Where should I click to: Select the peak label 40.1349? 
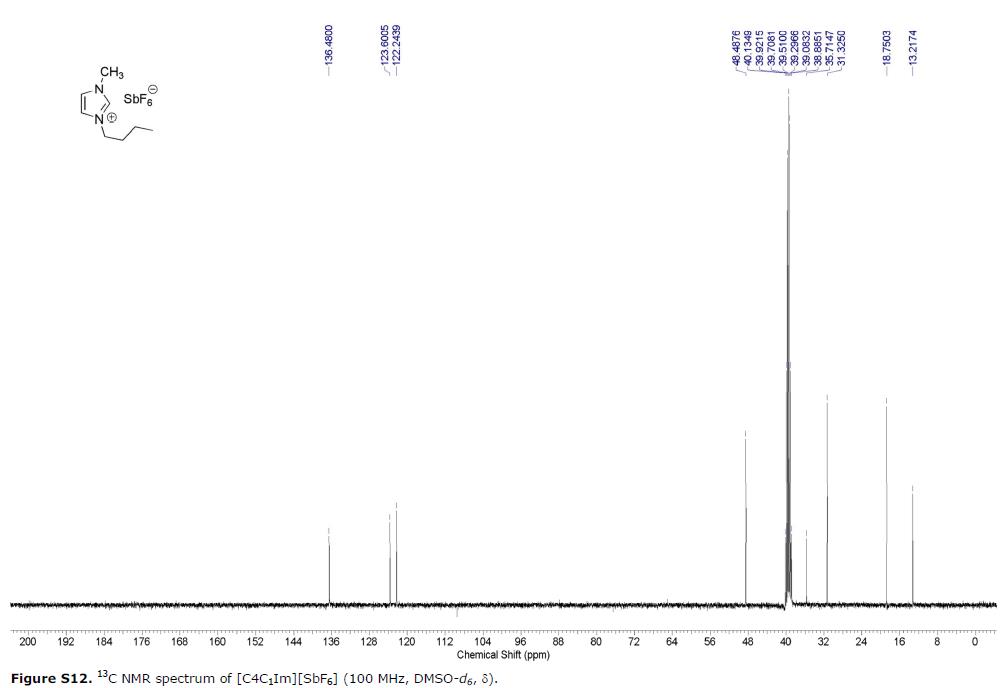[x=747, y=47]
